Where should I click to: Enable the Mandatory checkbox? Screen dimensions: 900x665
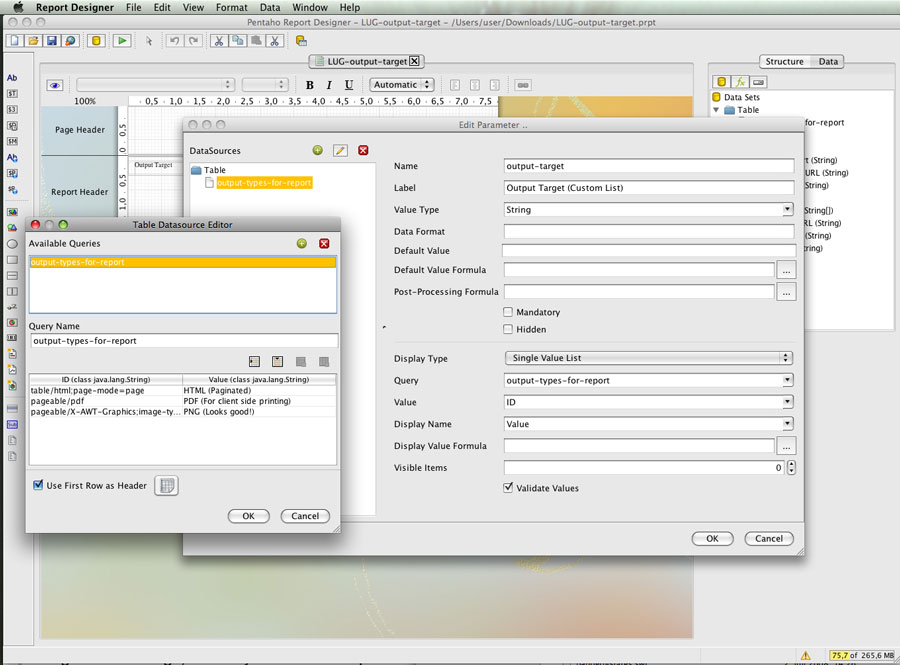pos(508,312)
